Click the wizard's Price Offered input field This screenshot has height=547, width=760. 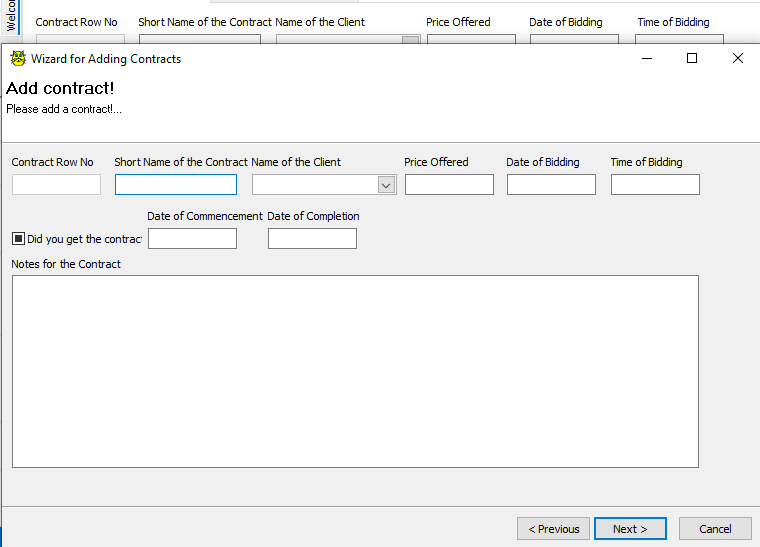pos(449,185)
